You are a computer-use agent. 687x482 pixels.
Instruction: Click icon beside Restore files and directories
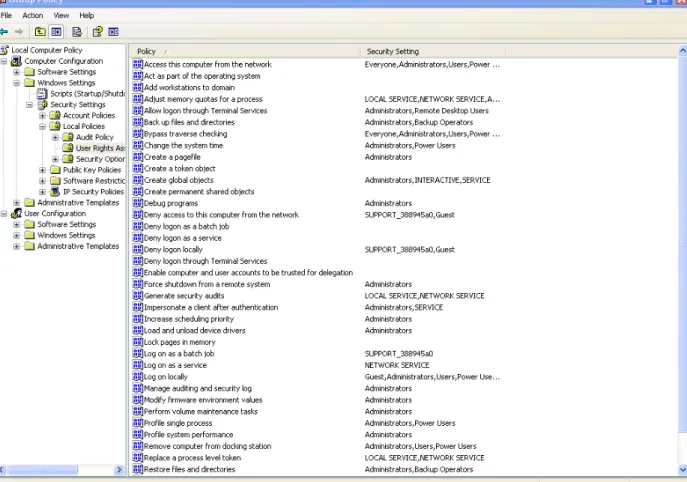coord(138,469)
